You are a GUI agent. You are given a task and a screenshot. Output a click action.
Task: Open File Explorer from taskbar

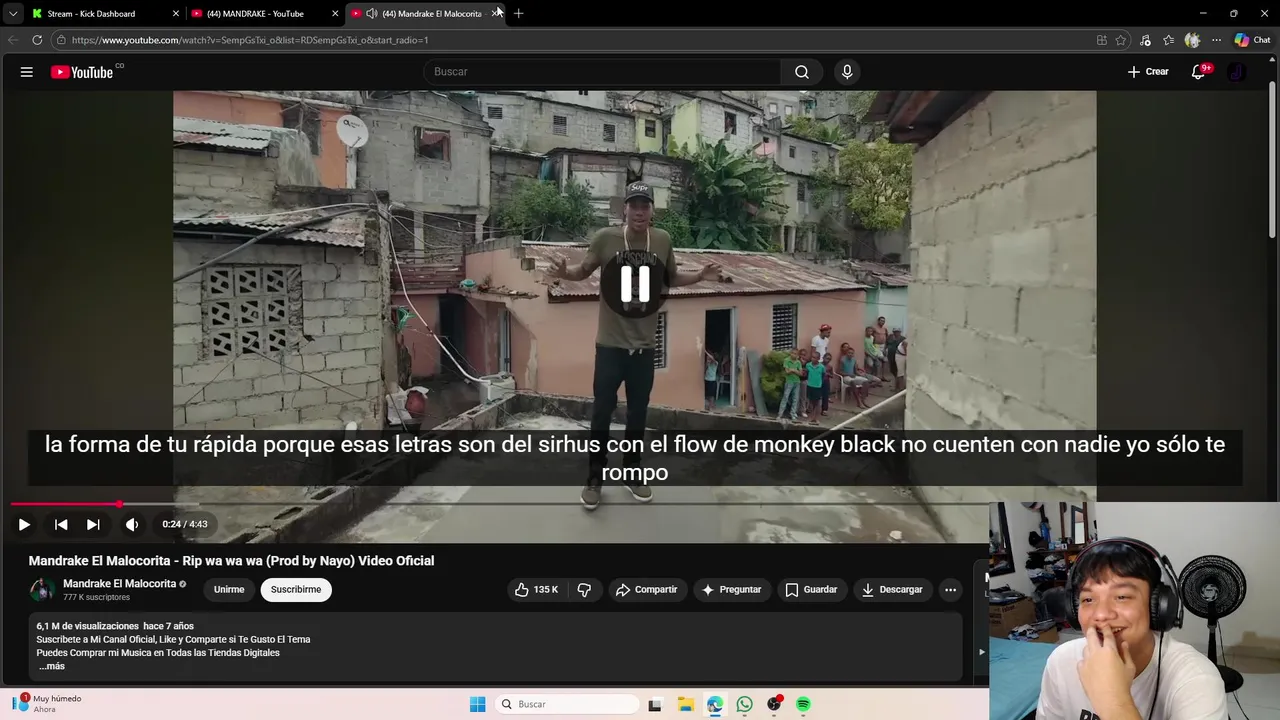pyautogui.click(x=685, y=704)
